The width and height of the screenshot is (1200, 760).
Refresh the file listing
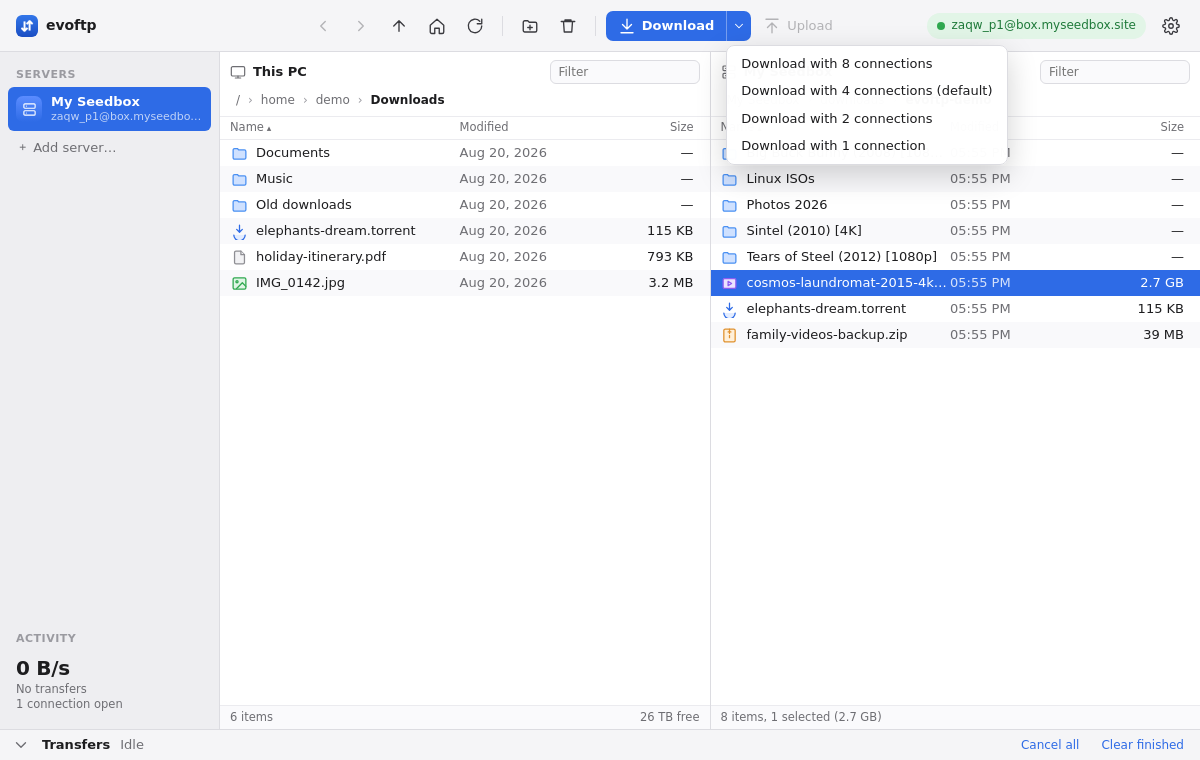(x=475, y=26)
